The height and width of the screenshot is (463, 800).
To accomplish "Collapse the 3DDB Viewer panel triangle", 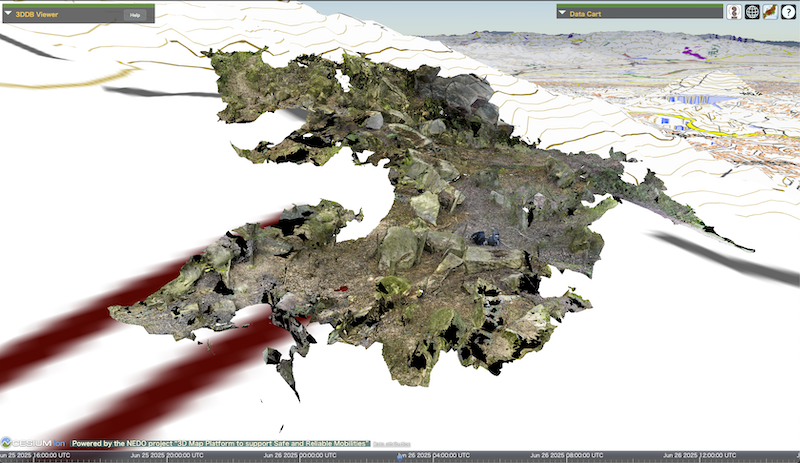I will click(x=9, y=14).
